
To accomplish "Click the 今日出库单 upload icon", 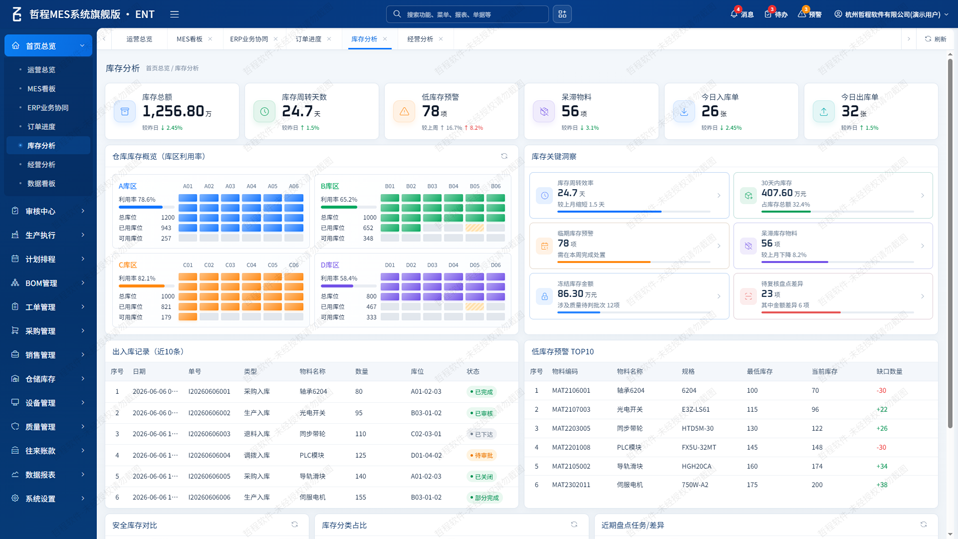I will pos(824,112).
